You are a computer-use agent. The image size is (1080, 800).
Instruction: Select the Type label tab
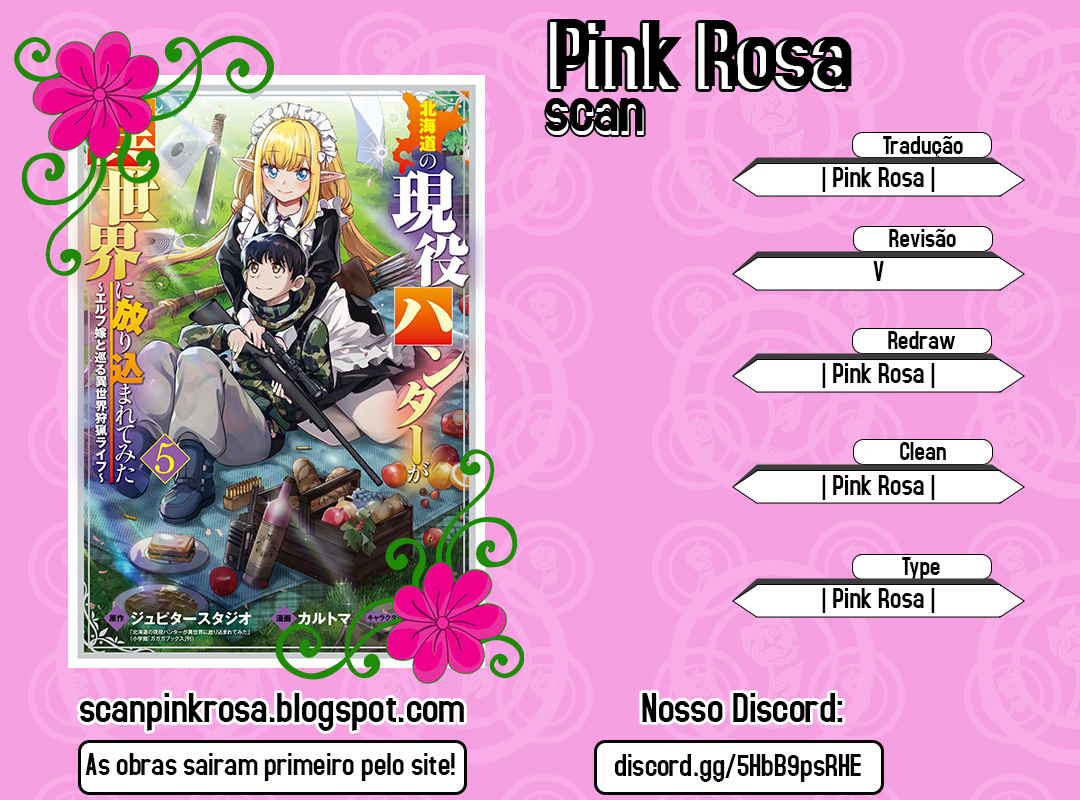tap(922, 566)
